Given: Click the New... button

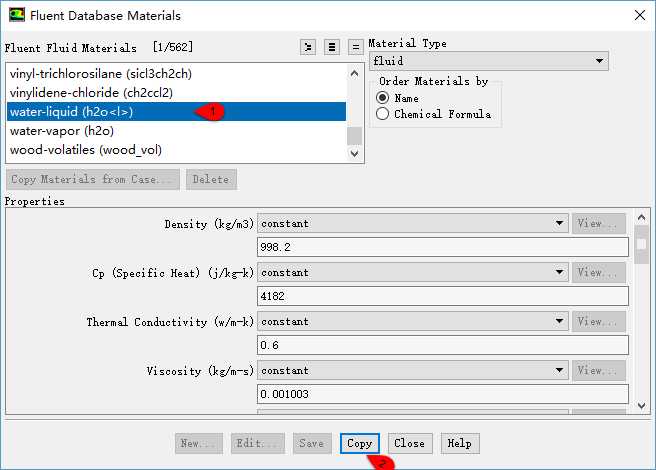Looking at the screenshot, I should click(199, 443).
